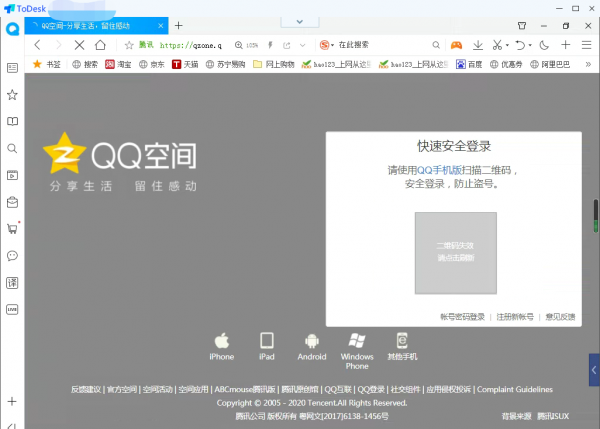
Task: Go back with the browser back arrow
Action: (37, 45)
